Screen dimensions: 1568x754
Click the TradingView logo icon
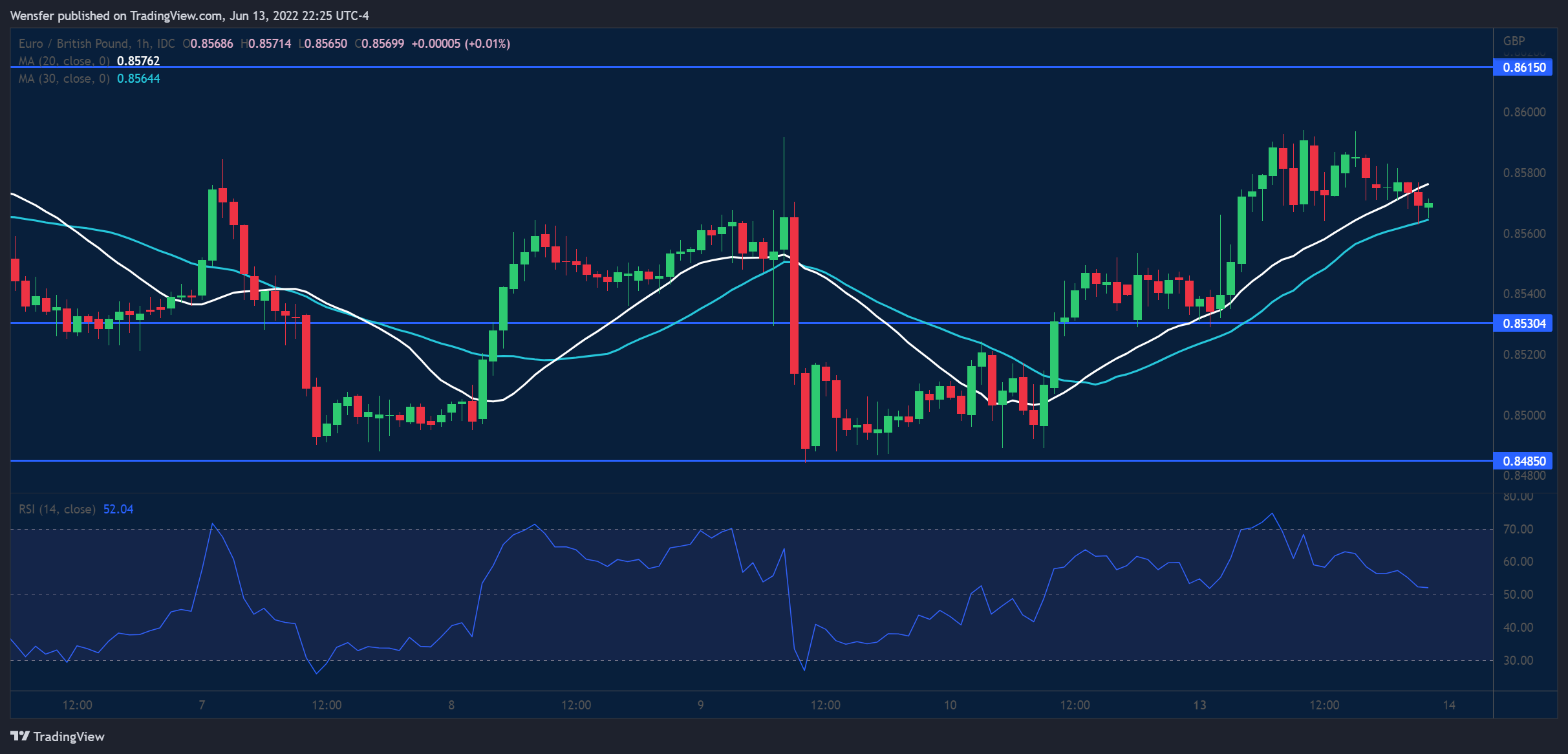(x=20, y=736)
